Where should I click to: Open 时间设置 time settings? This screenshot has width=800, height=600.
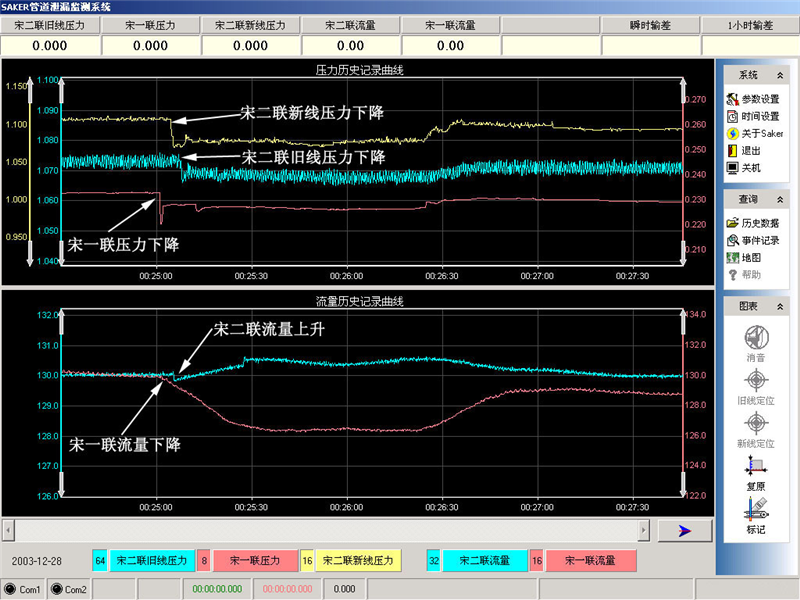tap(759, 116)
